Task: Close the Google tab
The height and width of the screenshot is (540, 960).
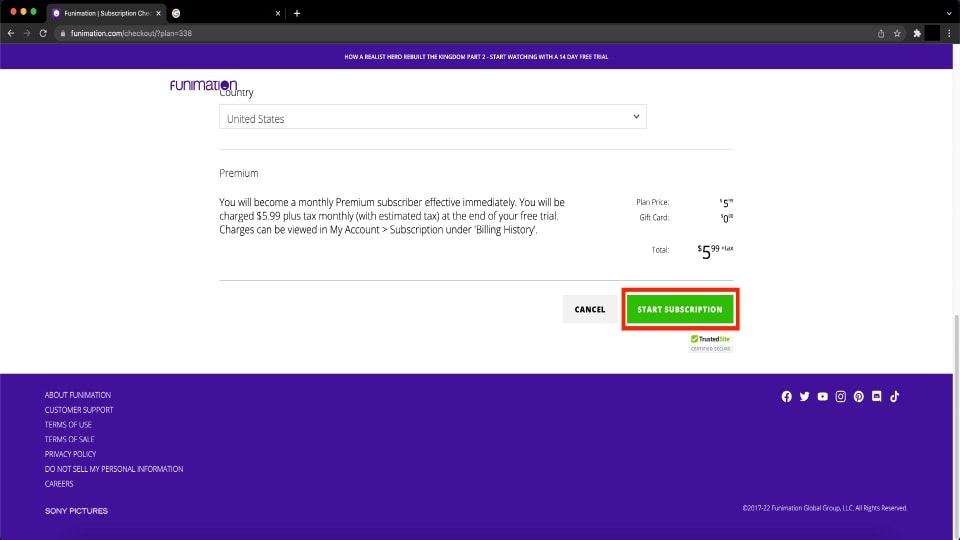Action: [277, 13]
